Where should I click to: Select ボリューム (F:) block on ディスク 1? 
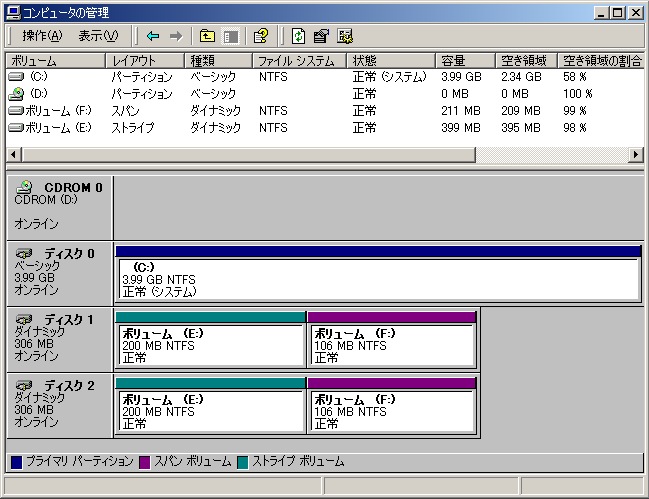click(x=392, y=340)
